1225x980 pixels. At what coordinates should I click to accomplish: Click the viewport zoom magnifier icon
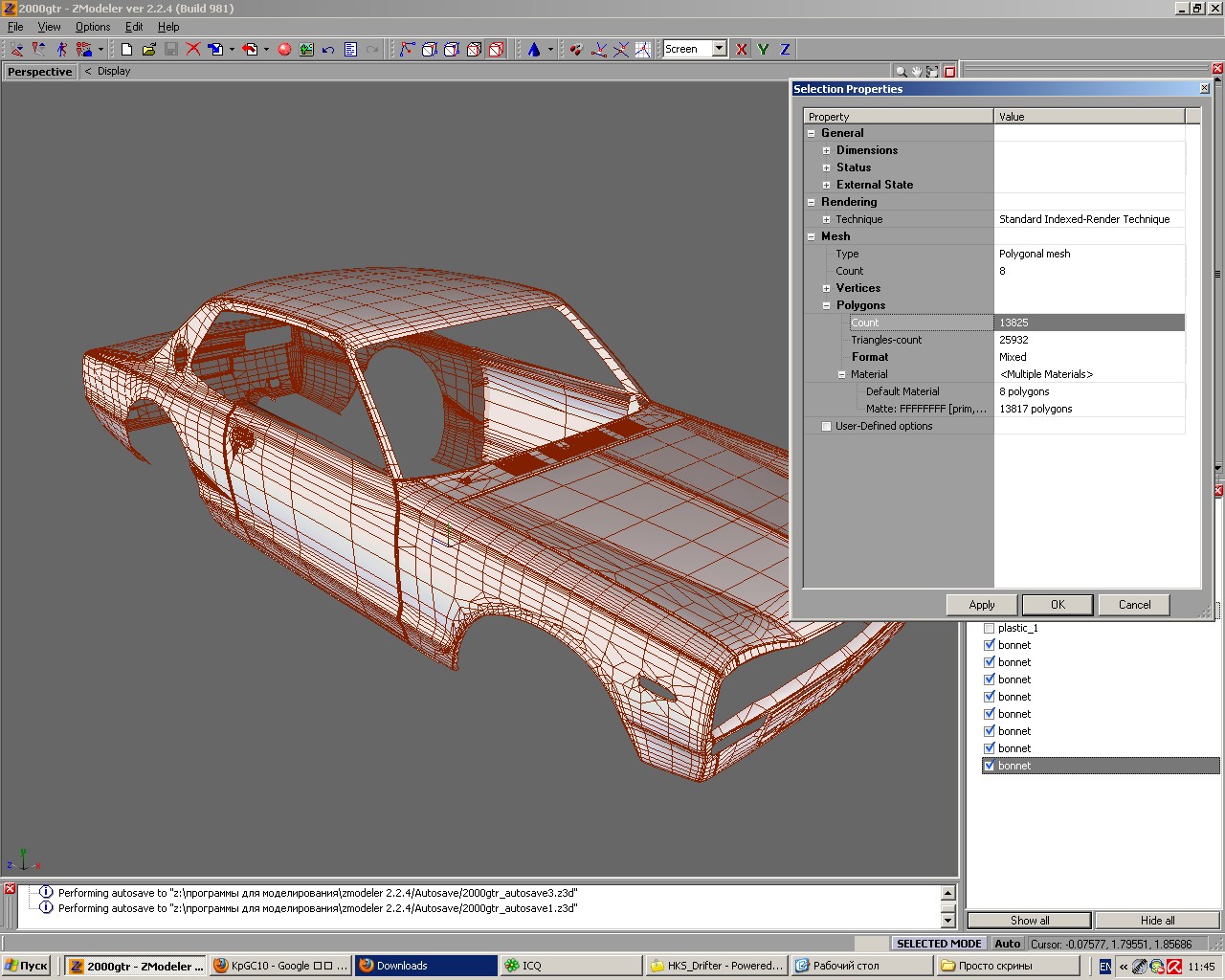click(901, 72)
